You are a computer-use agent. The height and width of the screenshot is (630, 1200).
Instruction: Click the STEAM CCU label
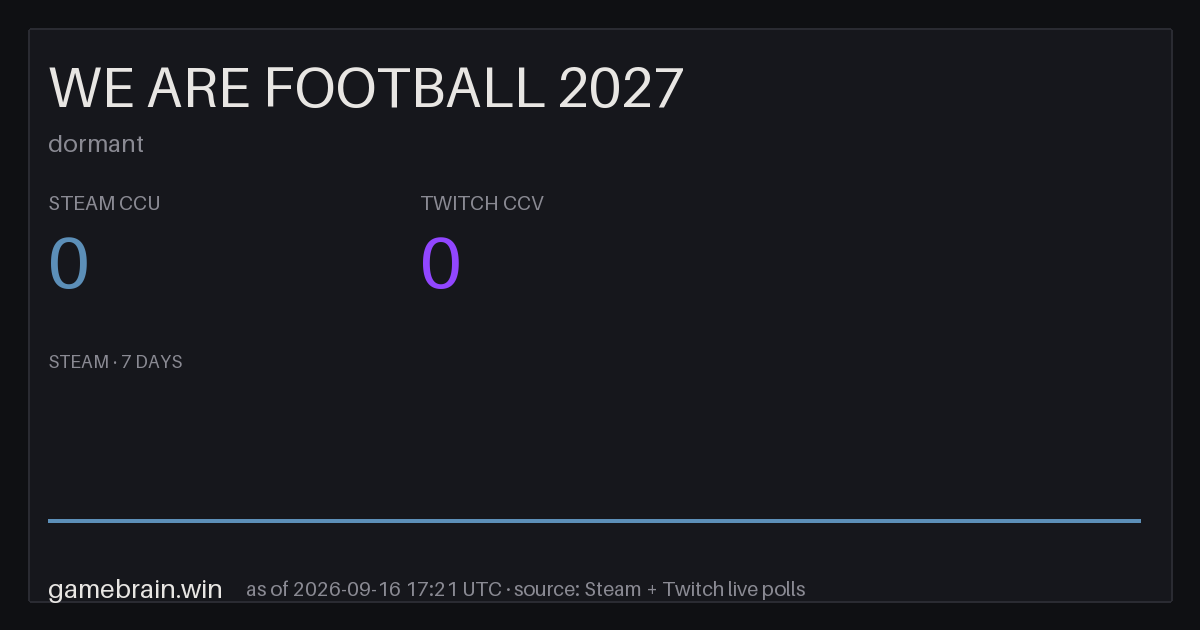coord(104,203)
